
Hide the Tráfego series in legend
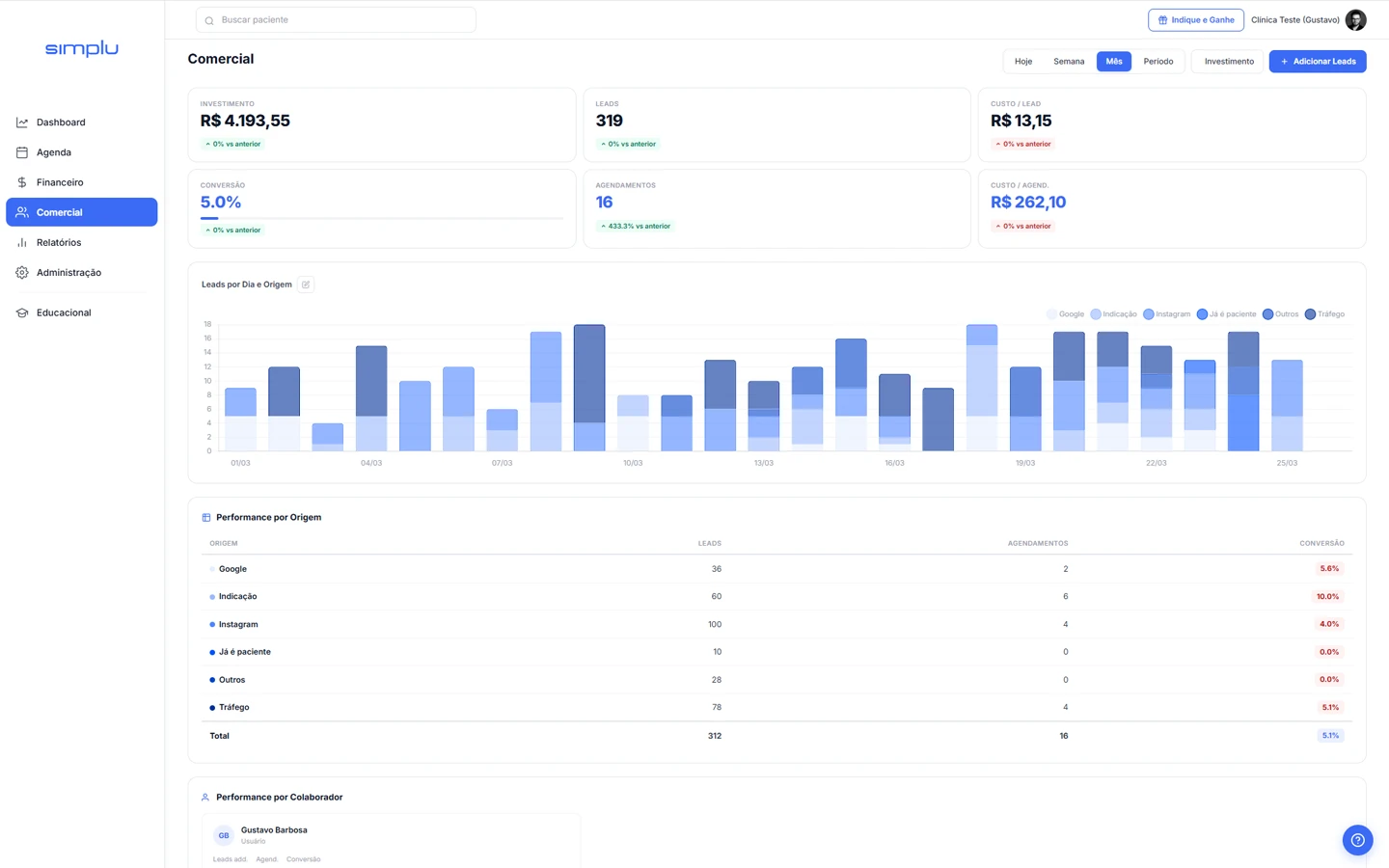[1324, 314]
